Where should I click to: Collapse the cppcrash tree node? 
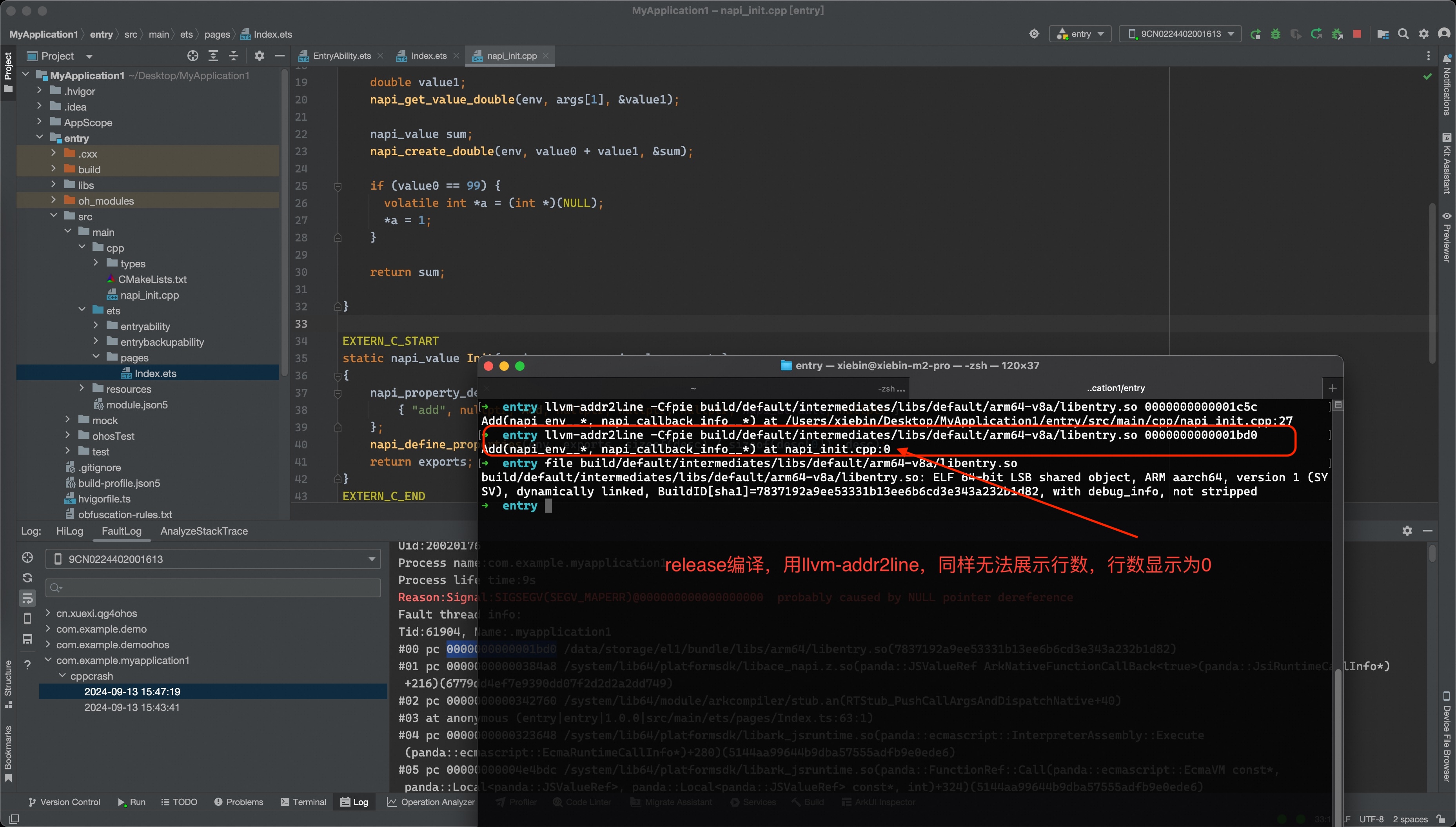pos(62,676)
